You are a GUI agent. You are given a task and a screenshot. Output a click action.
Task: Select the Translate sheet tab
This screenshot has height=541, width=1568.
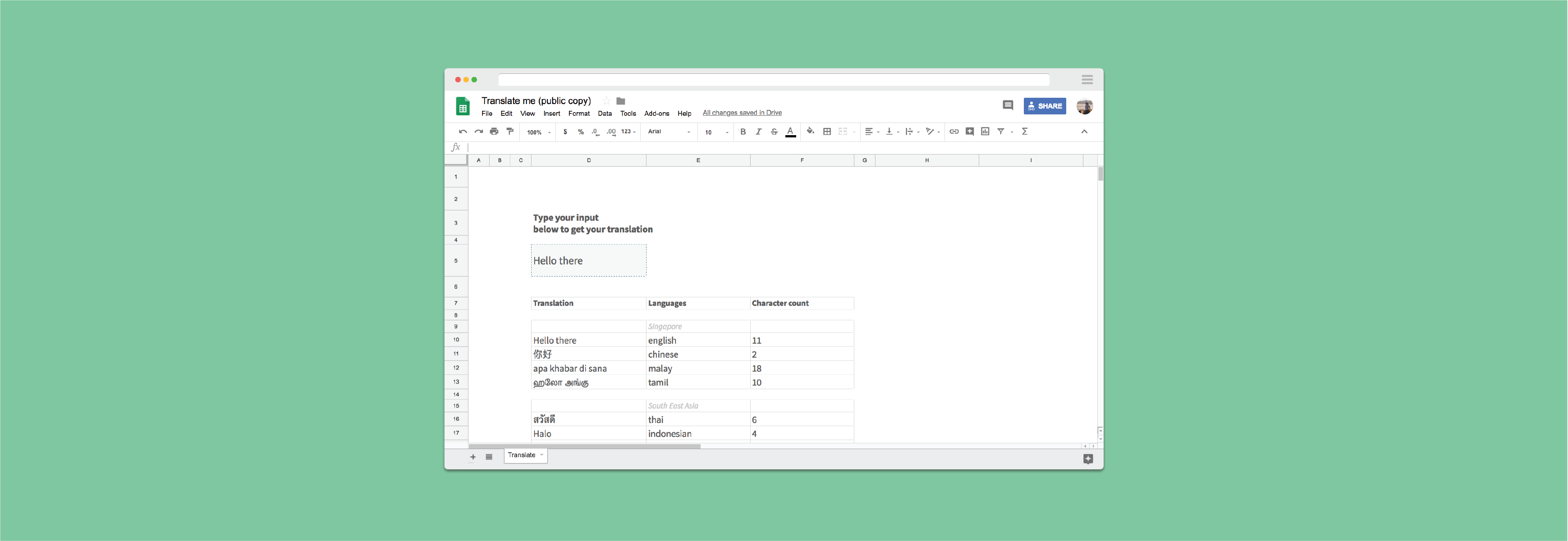[x=526, y=455]
